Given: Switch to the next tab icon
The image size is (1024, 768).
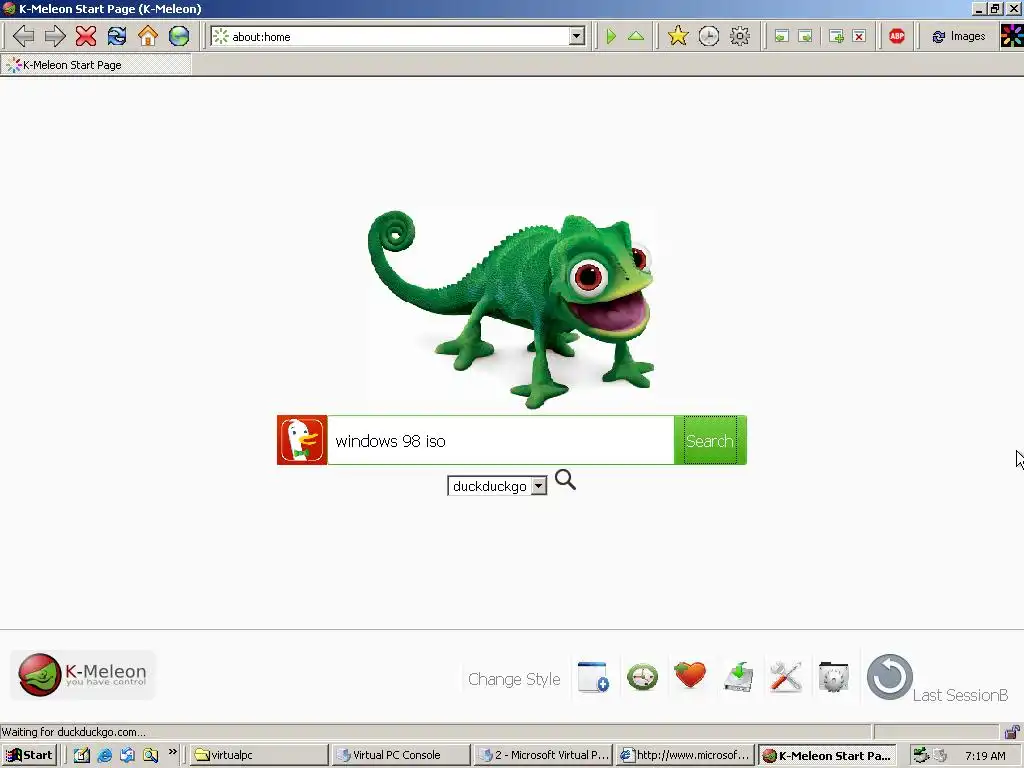Looking at the screenshot, I should pos(806,37).
